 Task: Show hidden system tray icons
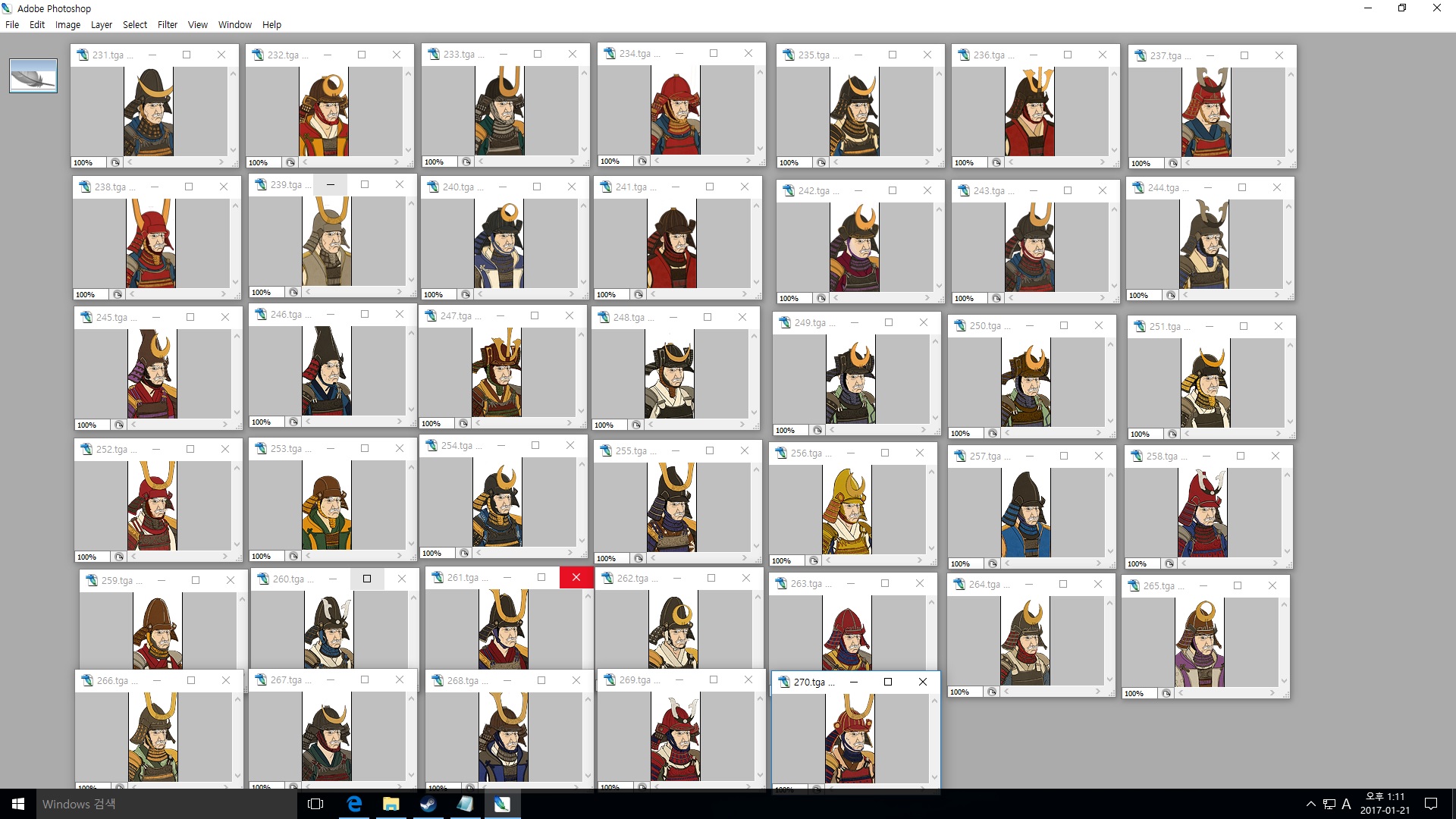(x=1310, y=804)
